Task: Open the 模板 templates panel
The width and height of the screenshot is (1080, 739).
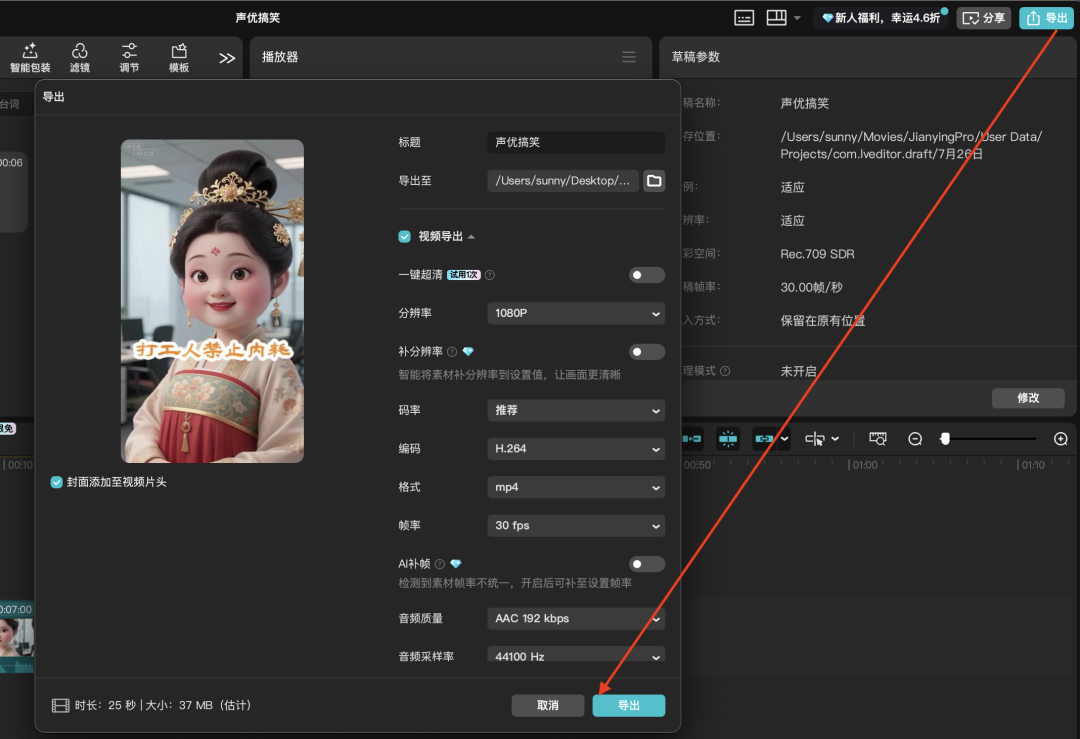Action: [x=179, y=57]
